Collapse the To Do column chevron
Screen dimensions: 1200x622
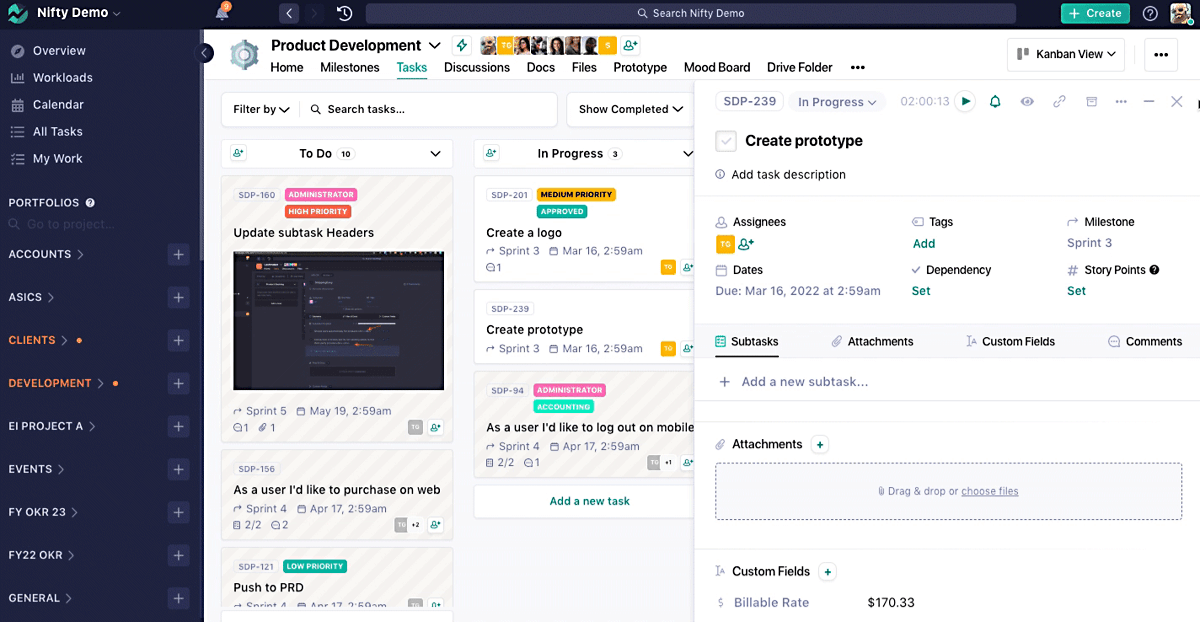(x=435, y=153)
